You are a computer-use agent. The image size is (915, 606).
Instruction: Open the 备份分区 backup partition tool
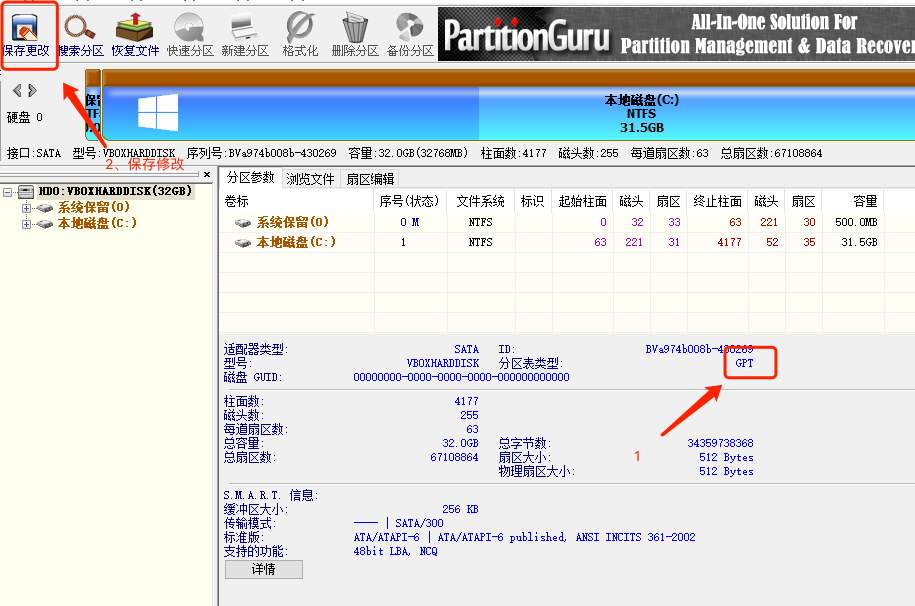(x=410, y=36)
